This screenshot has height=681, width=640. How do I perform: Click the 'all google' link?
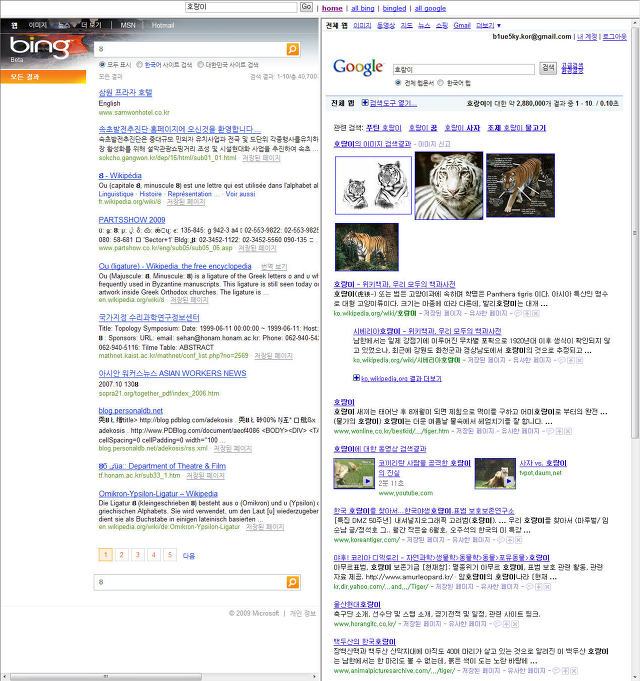[430, 8]
